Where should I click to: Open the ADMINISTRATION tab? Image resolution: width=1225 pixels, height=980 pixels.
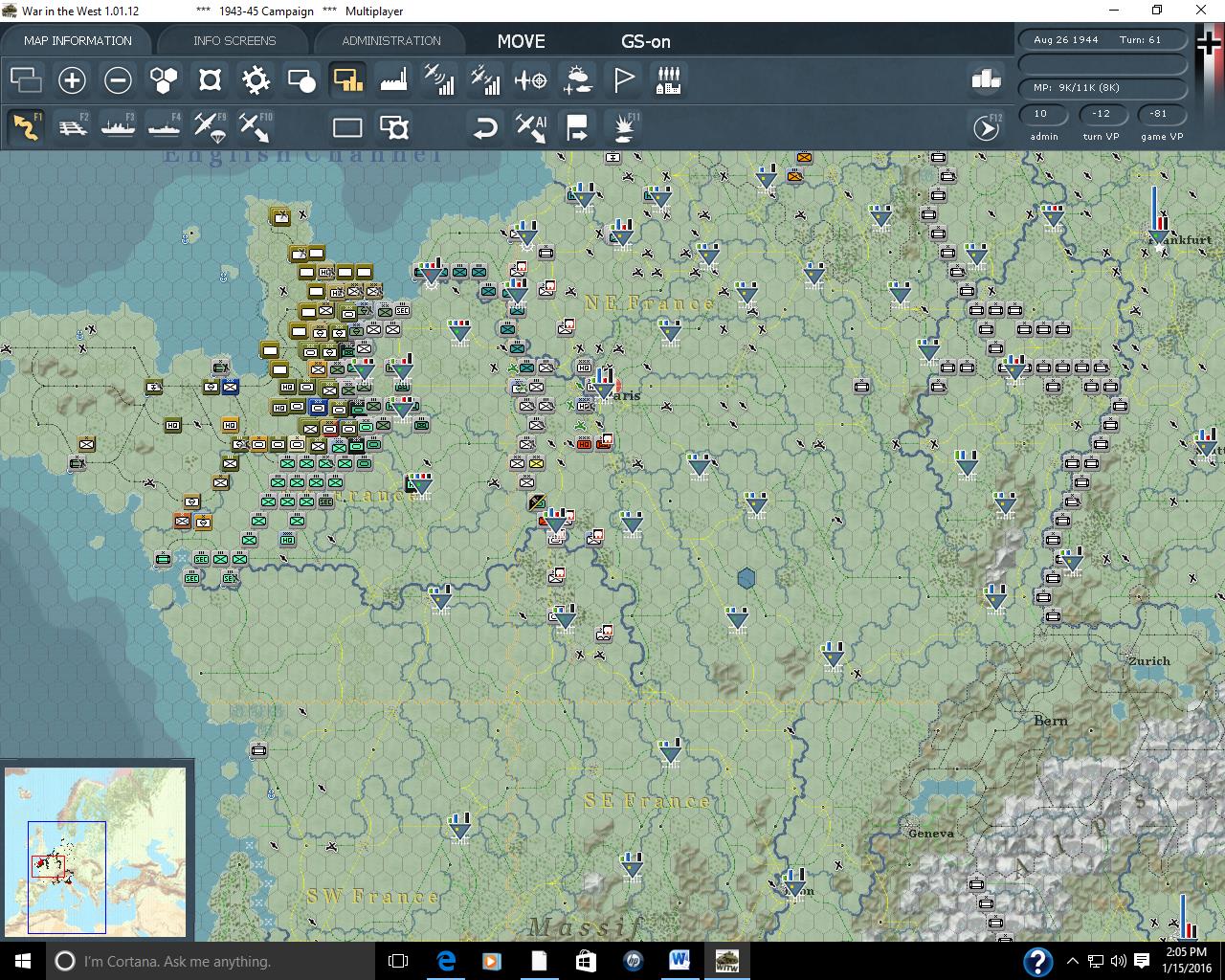[391, 40]
